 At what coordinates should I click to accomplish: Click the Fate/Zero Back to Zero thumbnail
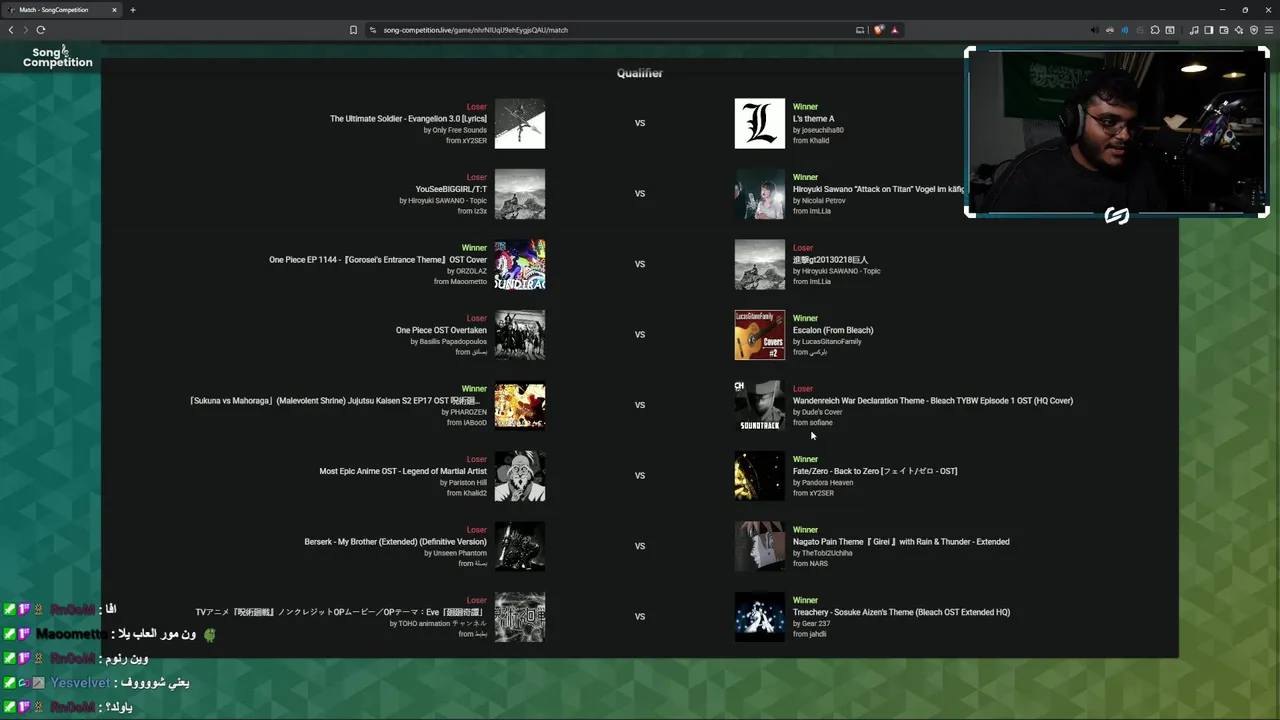pyautogui.click(x=760, y=476)
